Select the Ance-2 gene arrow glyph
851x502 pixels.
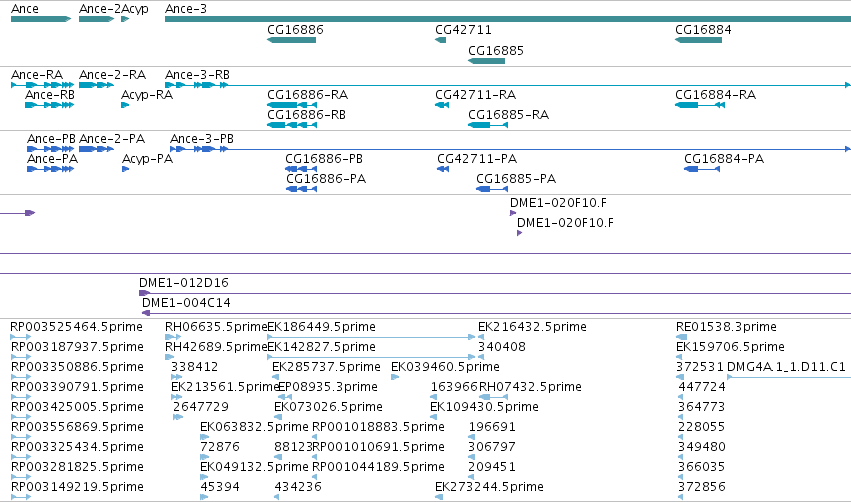click(97, 19)
